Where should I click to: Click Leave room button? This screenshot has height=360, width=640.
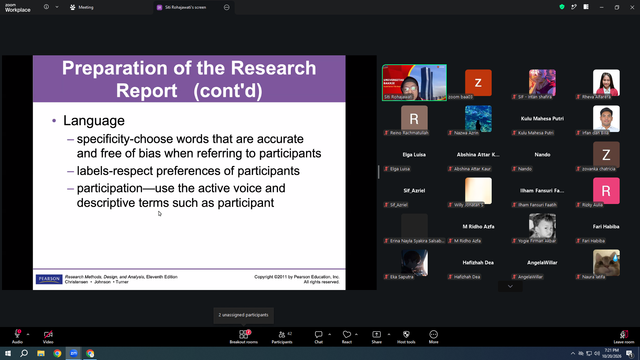[x=624, y=337]
